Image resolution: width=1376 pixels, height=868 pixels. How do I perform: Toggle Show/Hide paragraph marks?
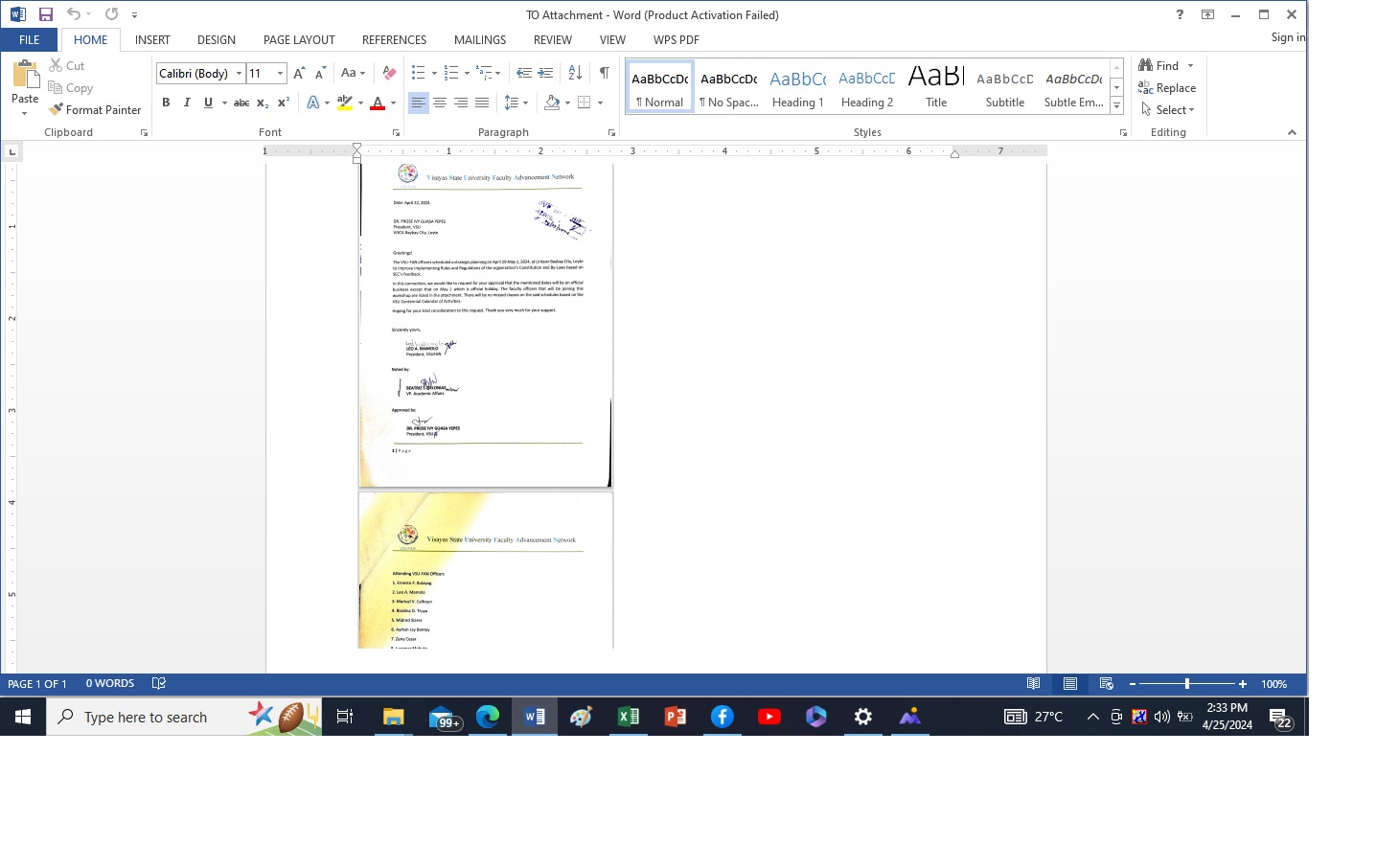(604, 73)
